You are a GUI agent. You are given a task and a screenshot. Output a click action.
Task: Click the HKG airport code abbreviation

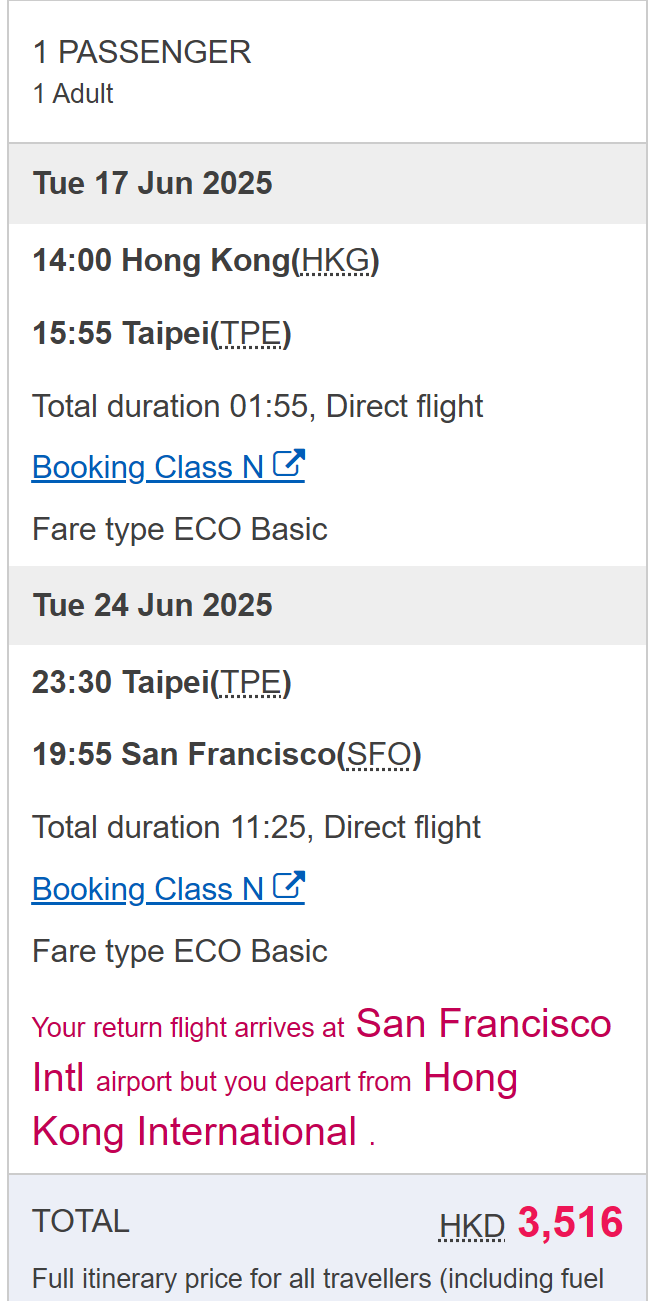[336, 261]
